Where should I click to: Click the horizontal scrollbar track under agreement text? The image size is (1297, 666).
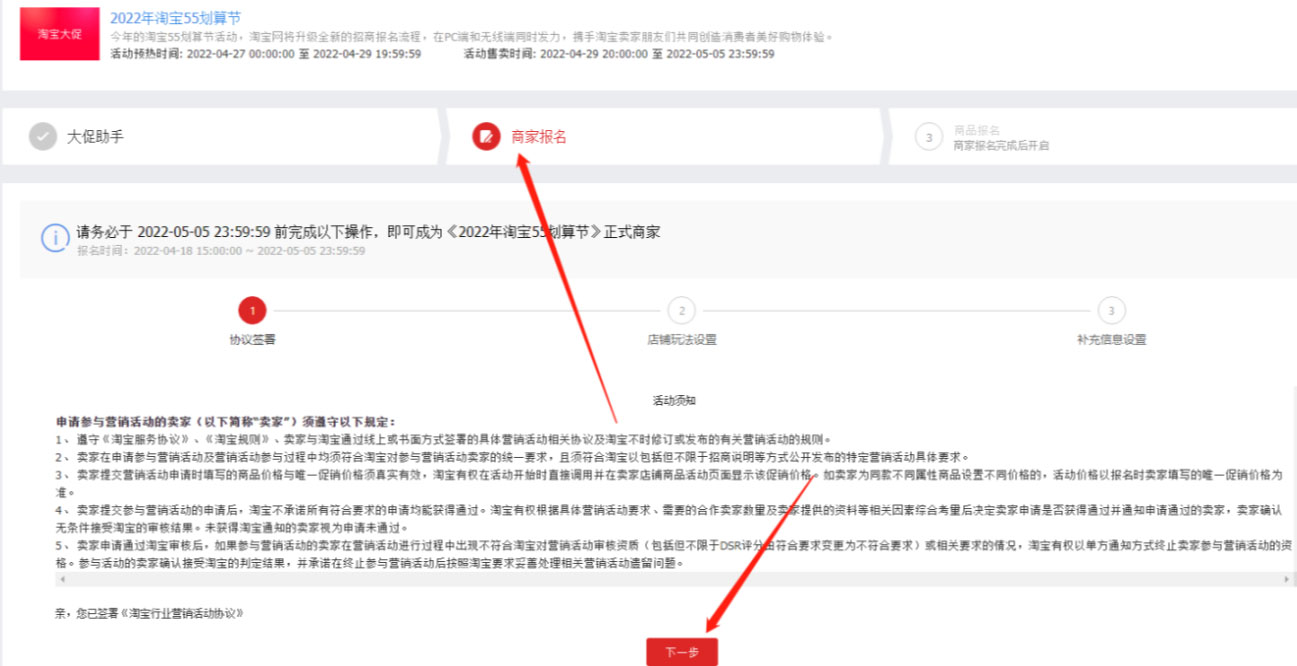[670, 580]
